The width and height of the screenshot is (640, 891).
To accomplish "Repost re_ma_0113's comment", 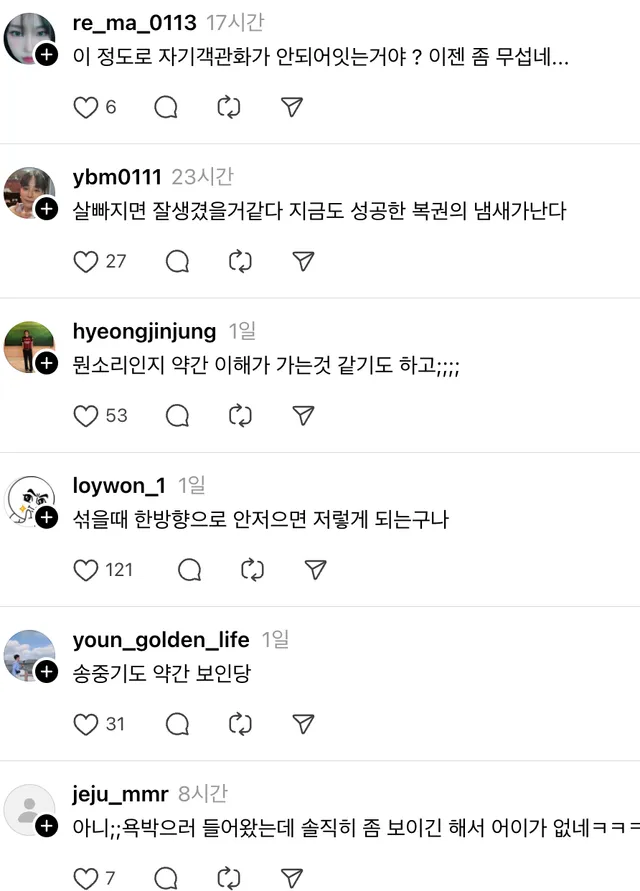I will coord(229,107).
